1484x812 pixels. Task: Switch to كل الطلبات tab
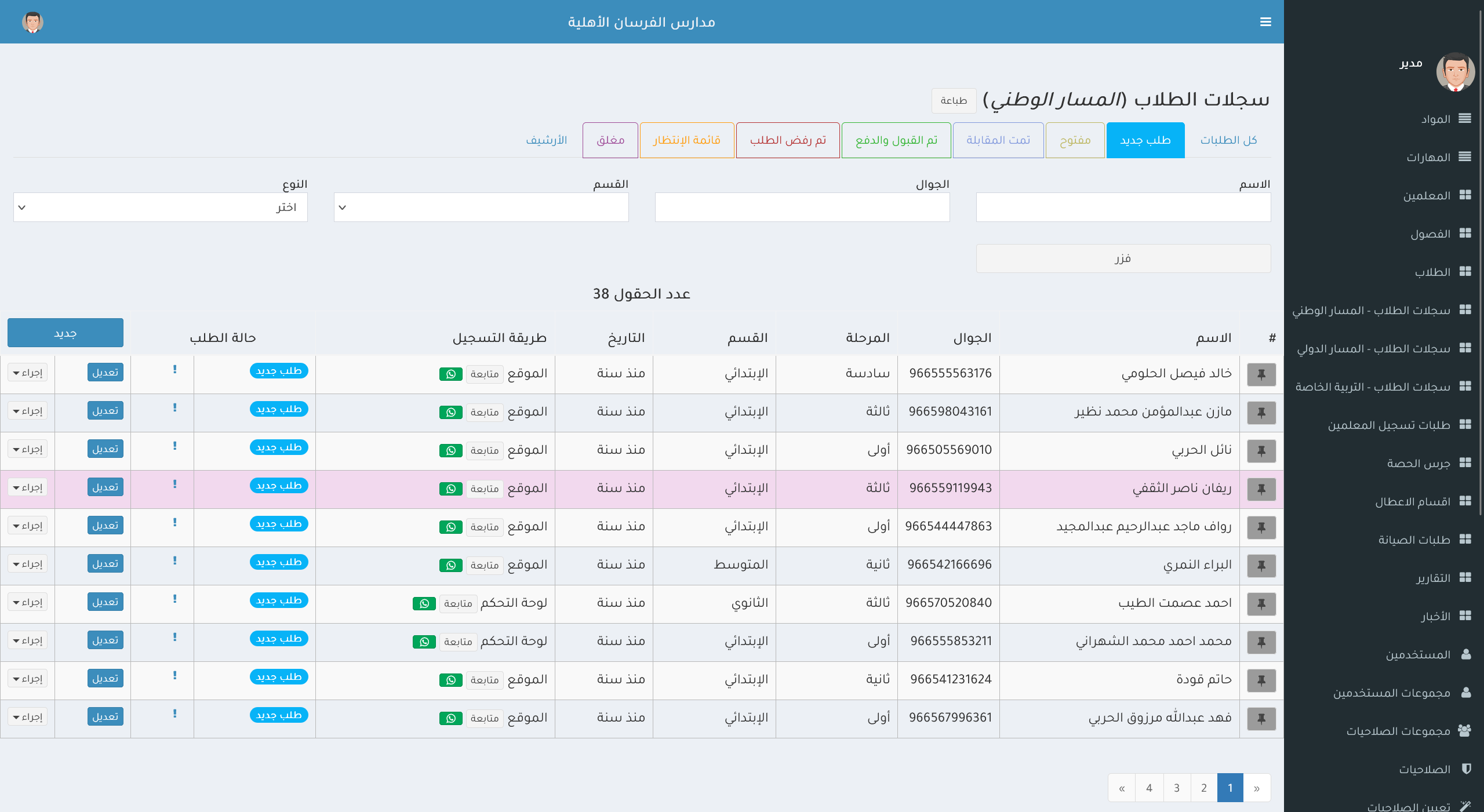pos(1228,140)
